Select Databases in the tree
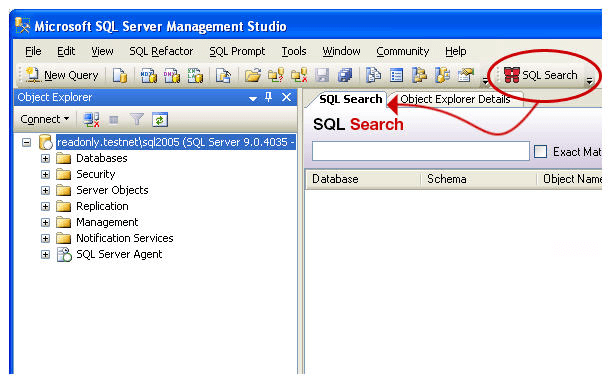 pyautogui.click(x=102, y=158)
